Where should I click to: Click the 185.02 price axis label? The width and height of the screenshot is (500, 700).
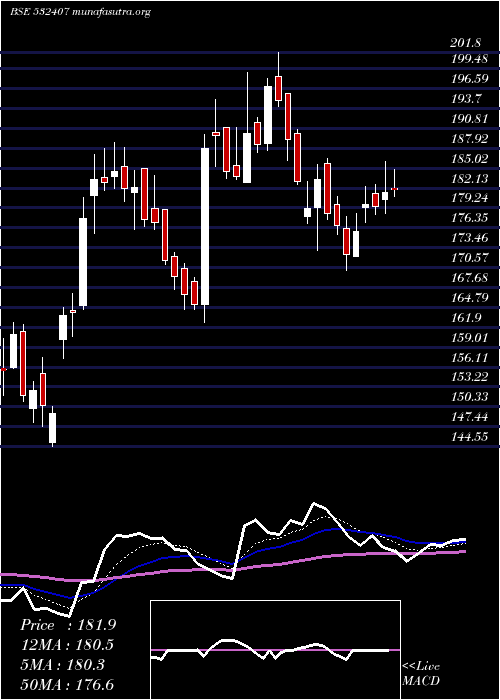pos(468,159)
